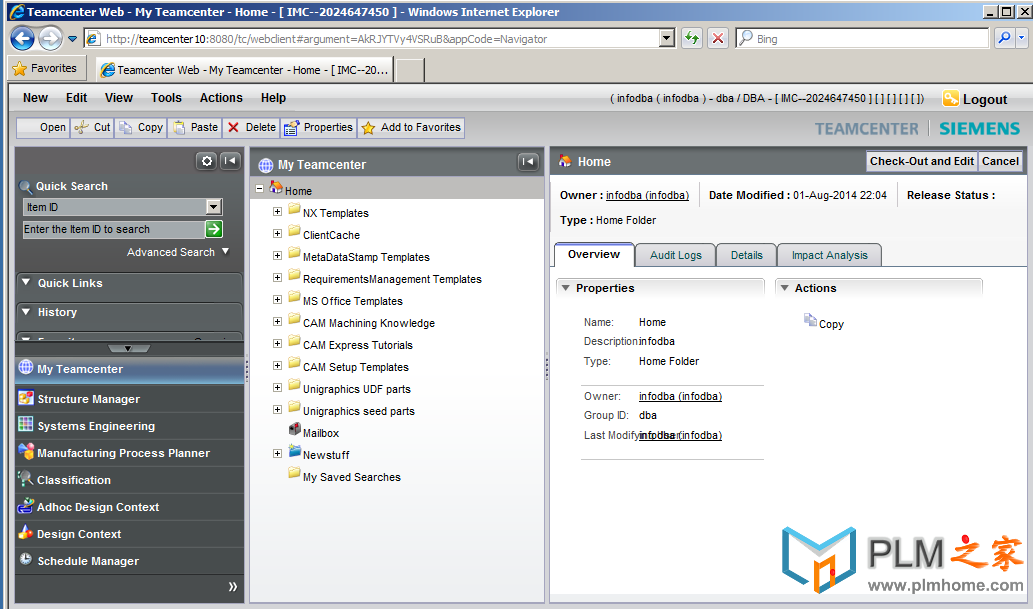
Task: Click the Logout icon
Action: (x=951, y=99)
